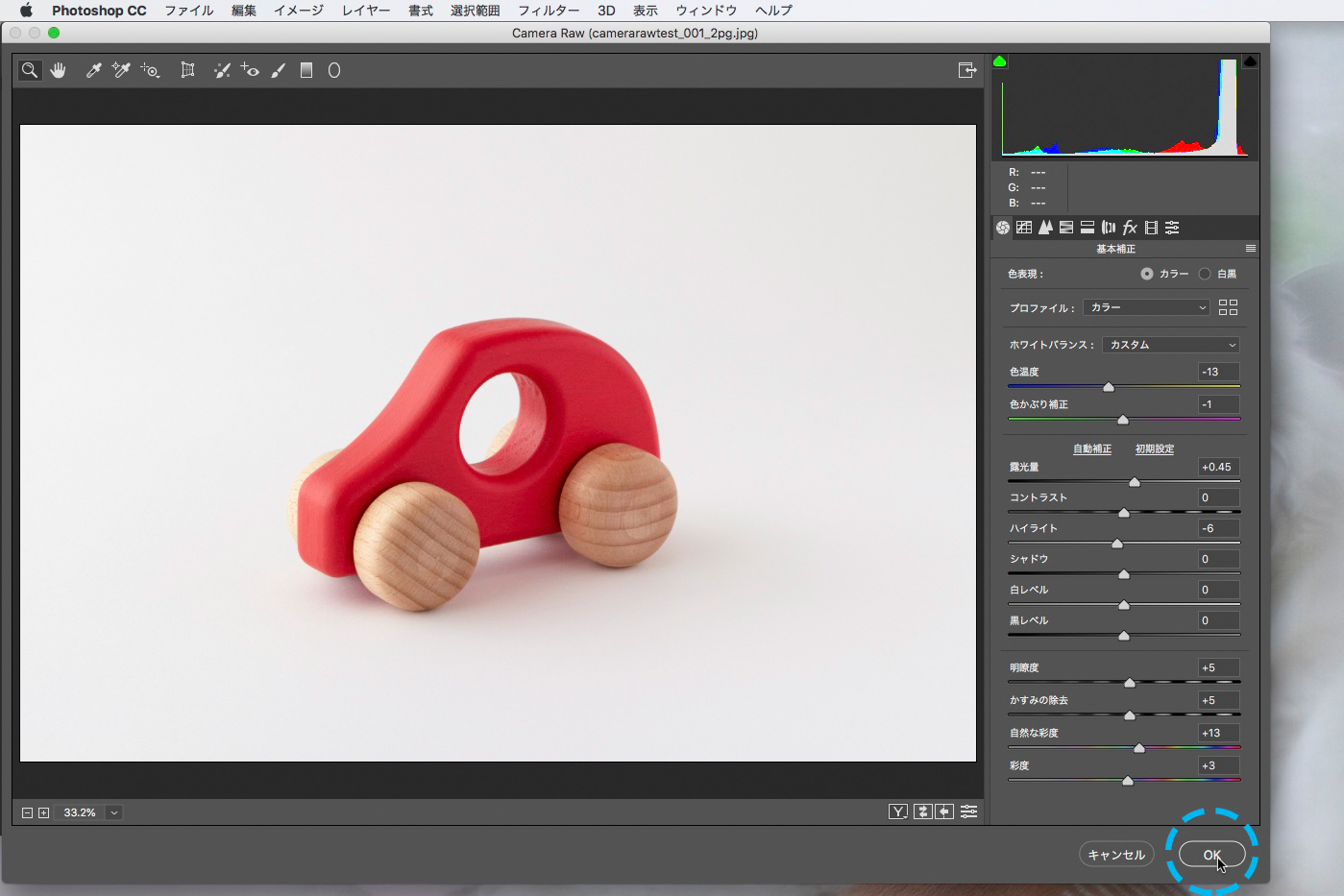The width and height of the screenshot is (1344, 896).
Task: Open the profile browser grid icon
Action: pyautogui.click(x=1228, y=307)
